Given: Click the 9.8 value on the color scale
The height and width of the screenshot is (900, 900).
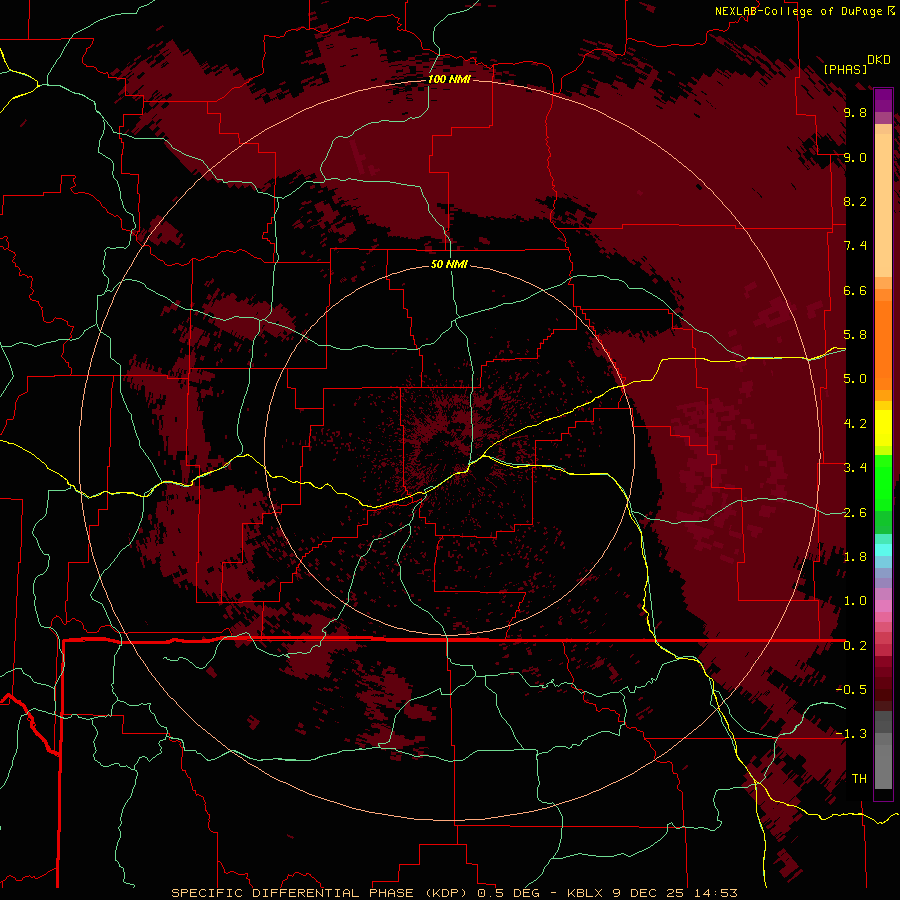Looking at the screenshot, I should pos(855,112).
